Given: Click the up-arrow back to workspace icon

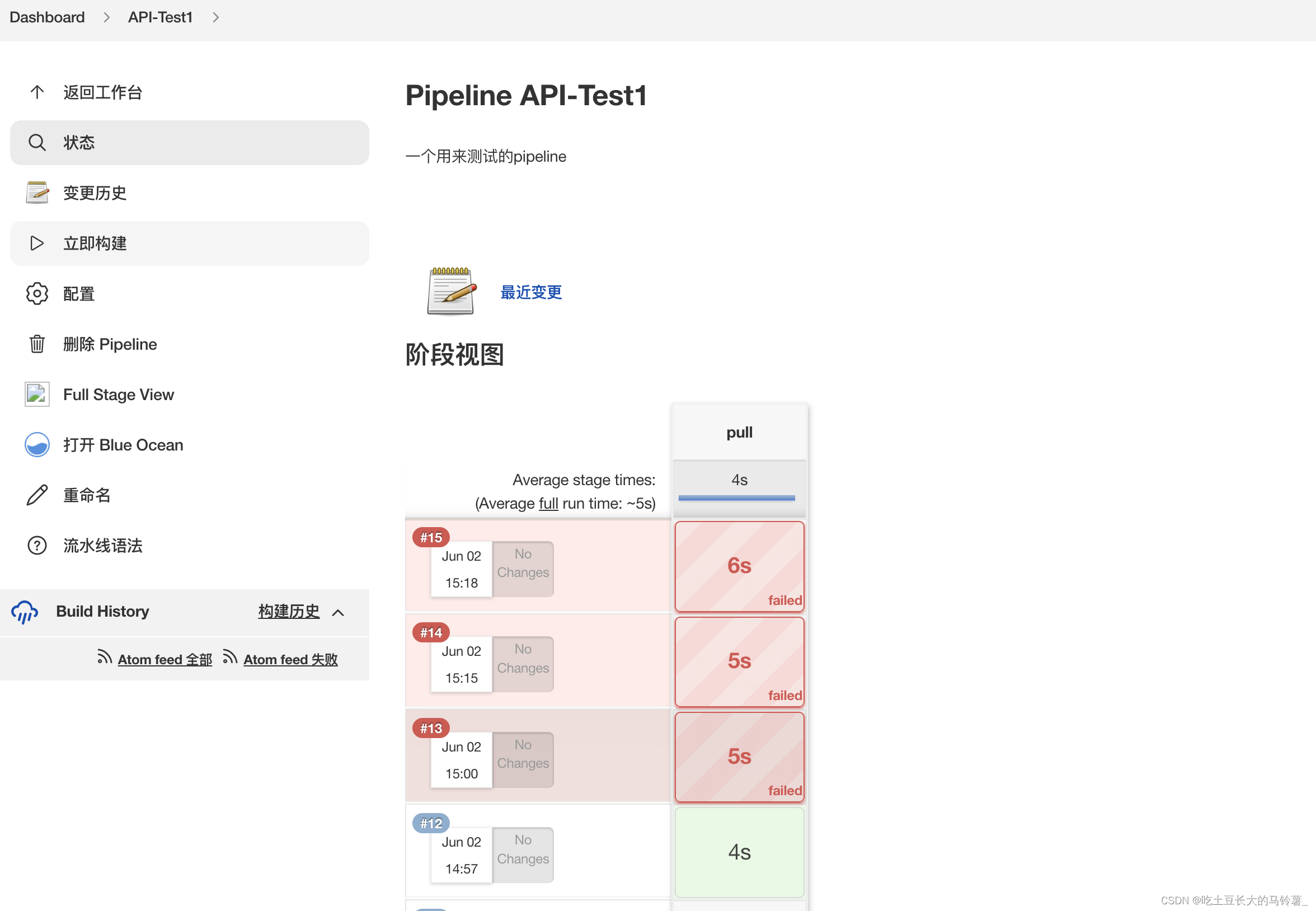Looking at the screenshot, I should [x=37, y=92].
